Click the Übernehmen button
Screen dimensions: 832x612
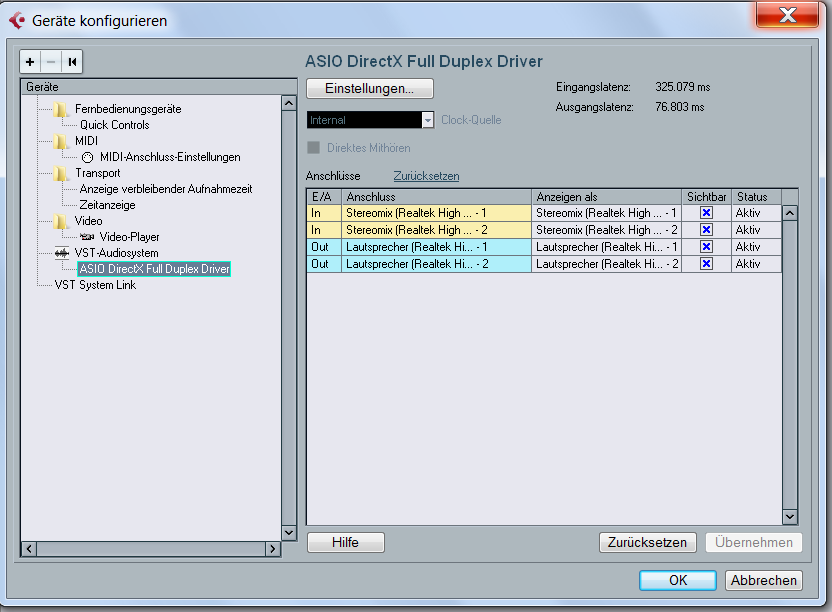coord(753,542)
